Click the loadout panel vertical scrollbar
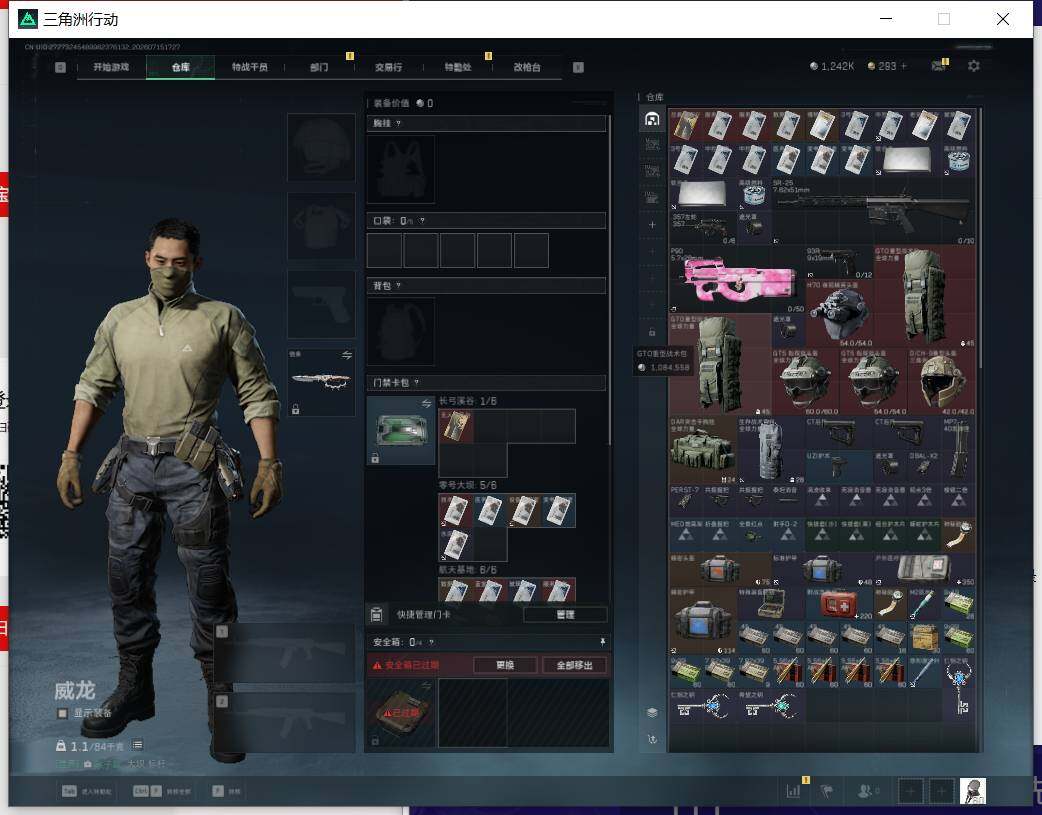This screenshot has height=815, width=1042. (x=609, y=279)
